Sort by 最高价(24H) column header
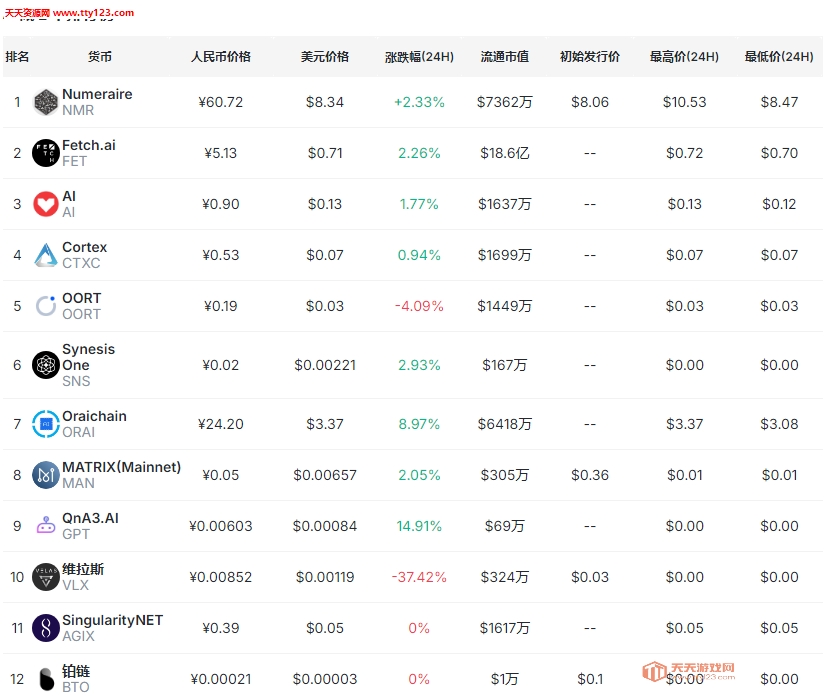This screenshot has height=696, width=832. coord(684,57)
